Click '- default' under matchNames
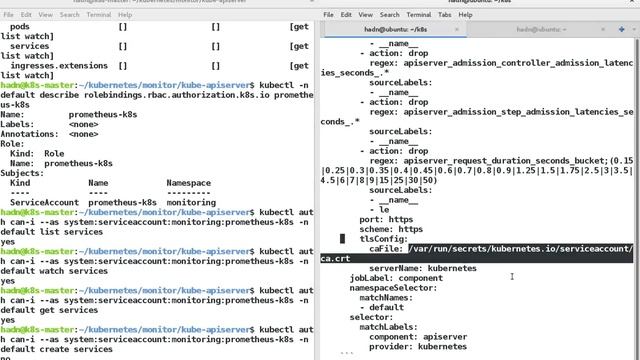Image resolution: width=640 pixels, height=360 pixels. (x=382, y=307)
